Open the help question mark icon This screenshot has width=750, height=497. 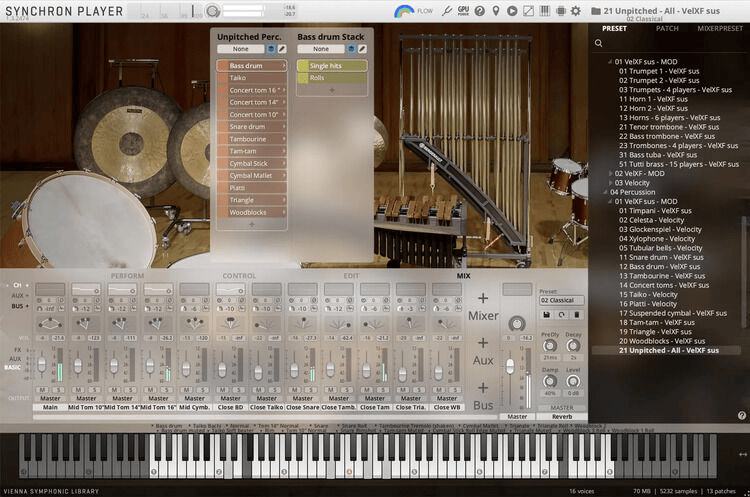(x=480, y=11)
